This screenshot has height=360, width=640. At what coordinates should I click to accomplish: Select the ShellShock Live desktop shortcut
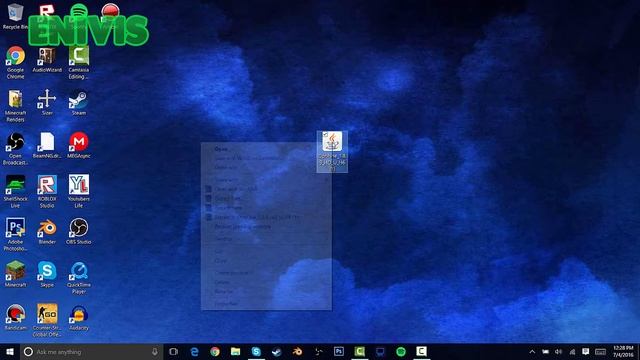pos(15,191)
